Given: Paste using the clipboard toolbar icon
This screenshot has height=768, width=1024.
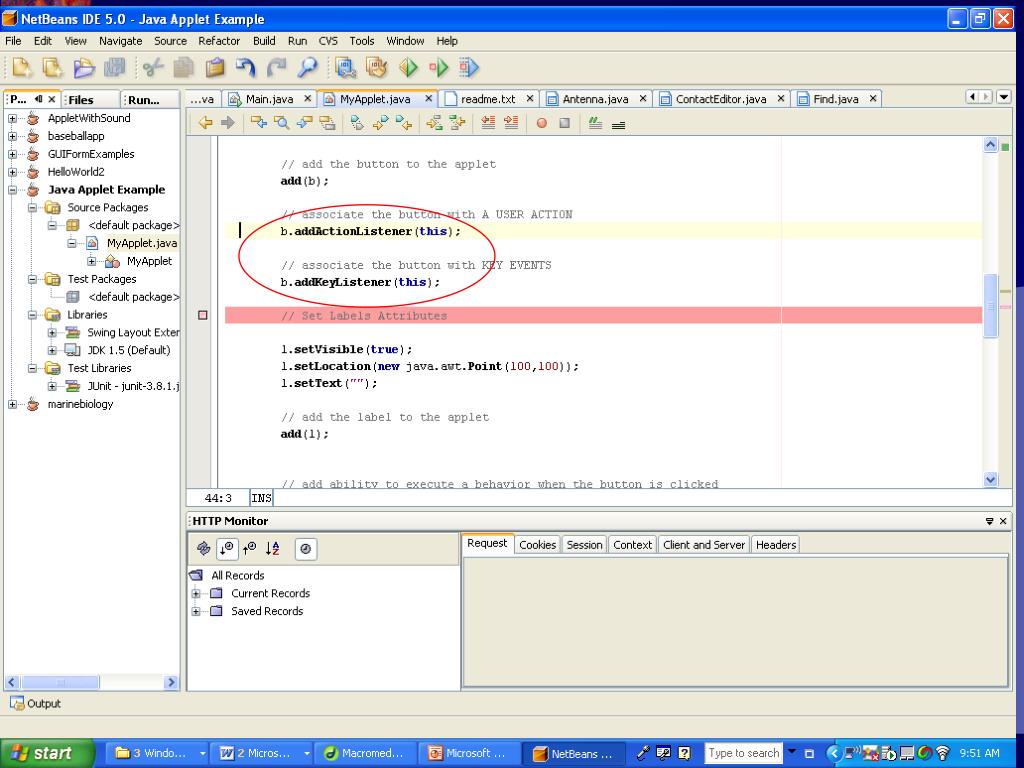Looking at the screenshot, I should [215, 67].
